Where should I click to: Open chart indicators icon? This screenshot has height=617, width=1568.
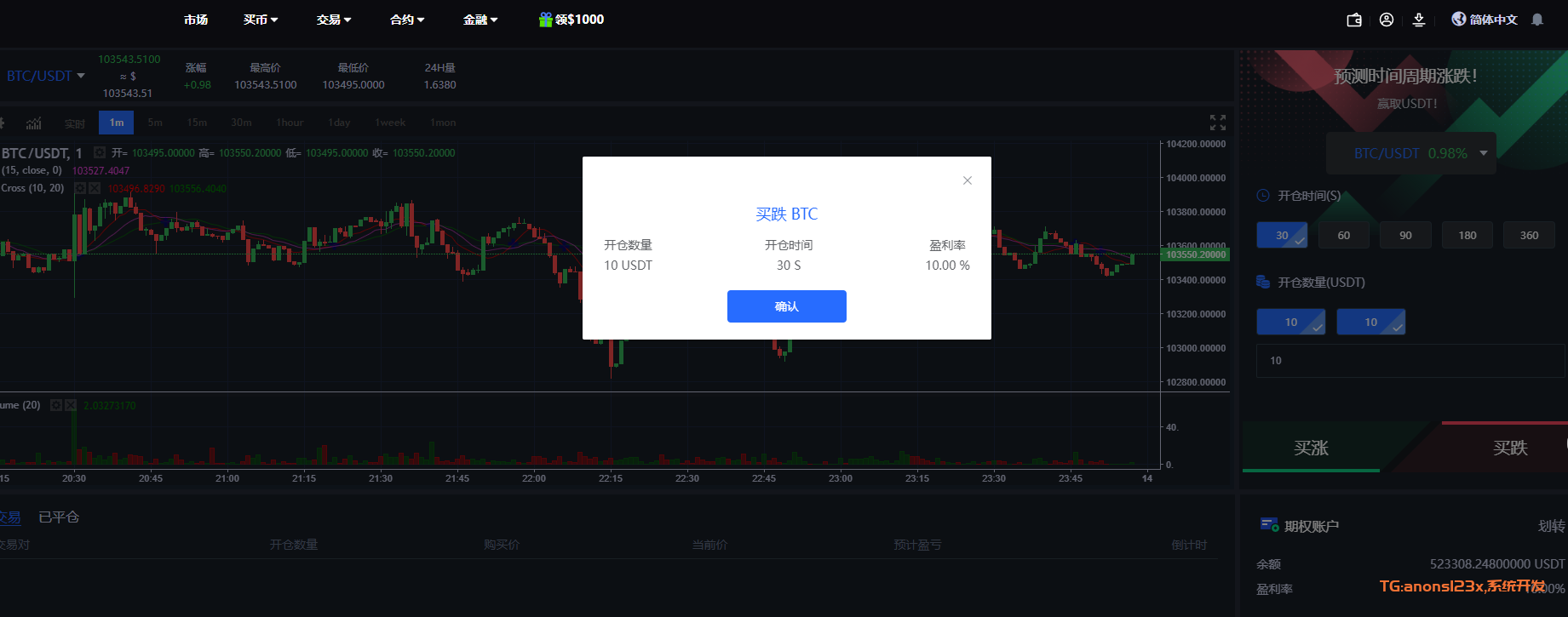click(34, 123)
